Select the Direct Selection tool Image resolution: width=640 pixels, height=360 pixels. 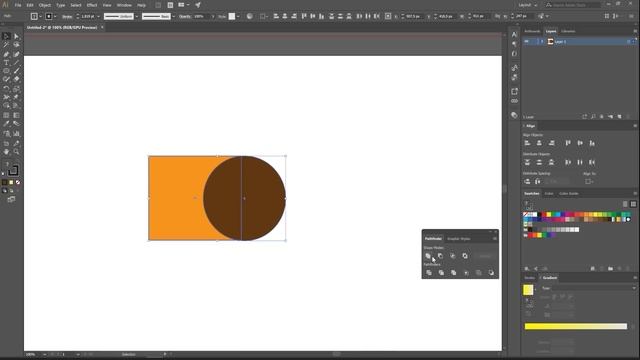pos(16,36)
